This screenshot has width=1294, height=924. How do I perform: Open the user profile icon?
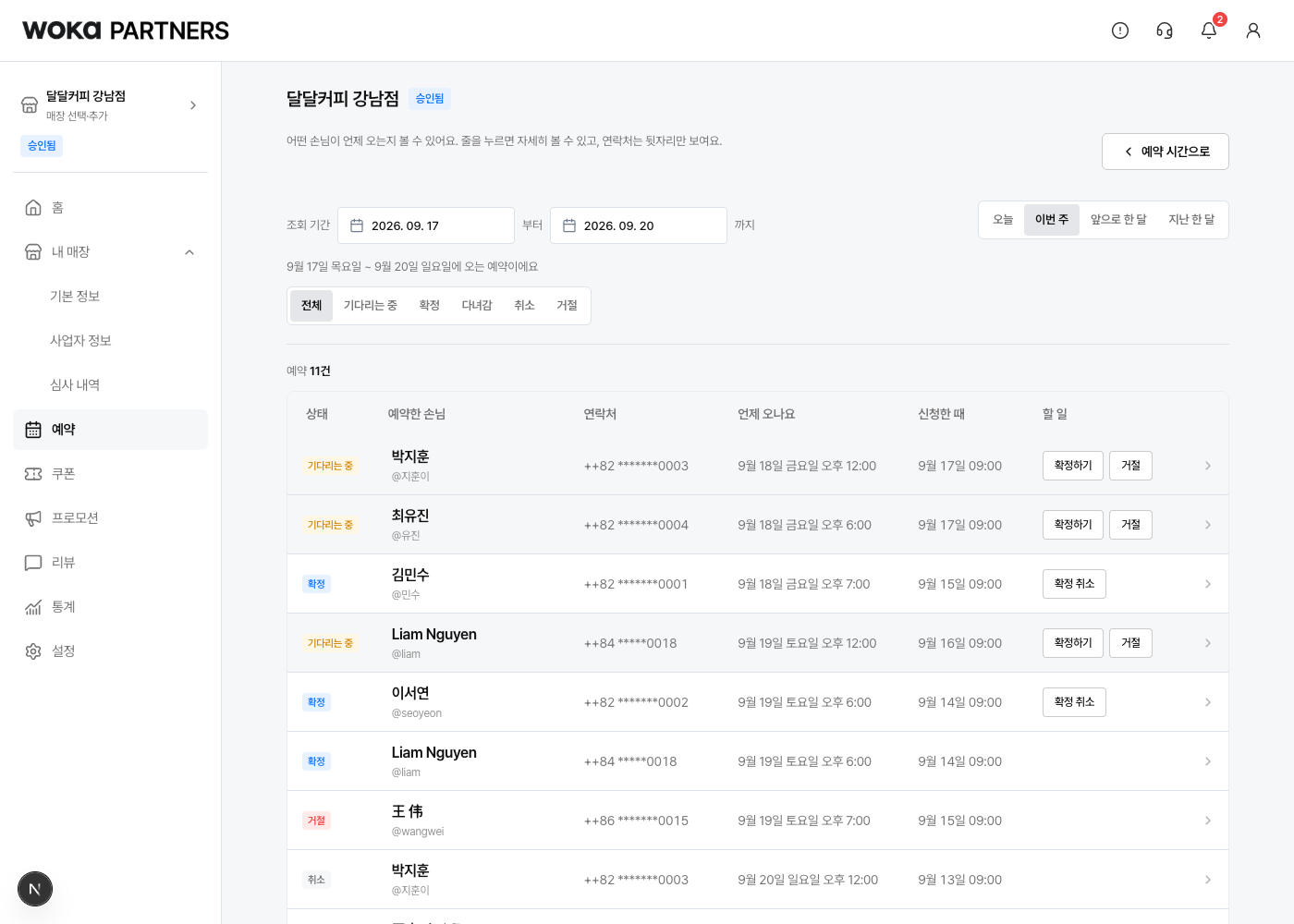[1253, 30]
